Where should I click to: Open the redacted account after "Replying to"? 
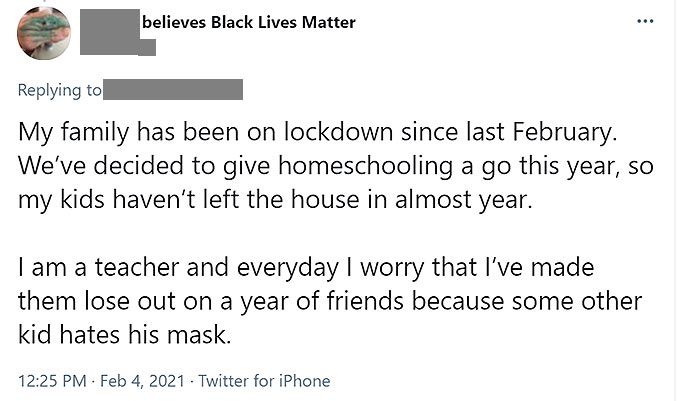click(x=174, y=90)
